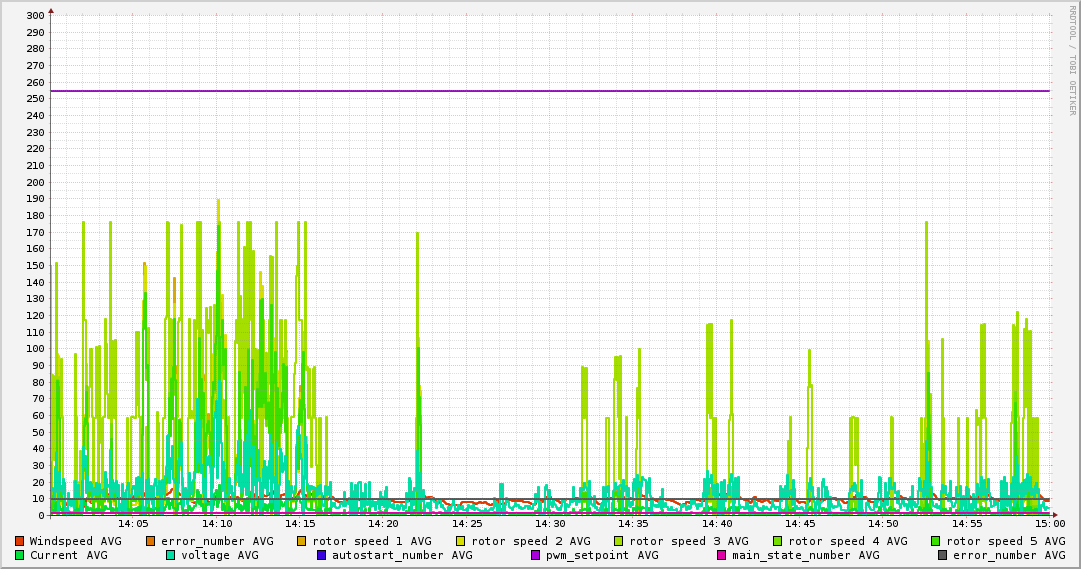Click the green Current AVG legend square
This screenshot has height=569, width=1081.
tap(19, 555)
